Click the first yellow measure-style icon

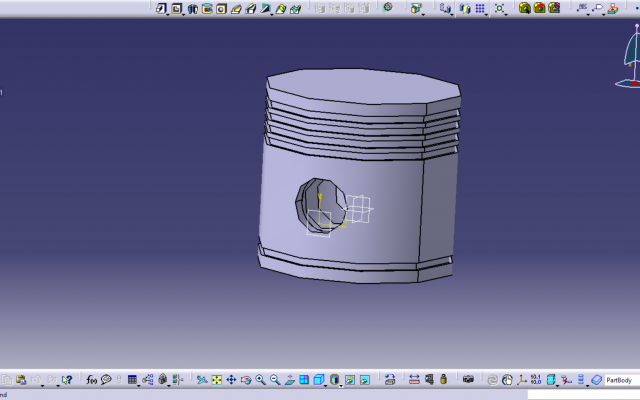[524, 8]
